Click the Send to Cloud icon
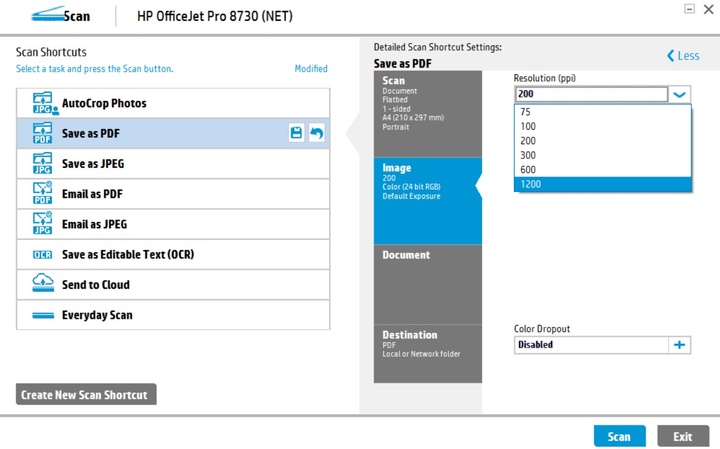 [42, 285]
